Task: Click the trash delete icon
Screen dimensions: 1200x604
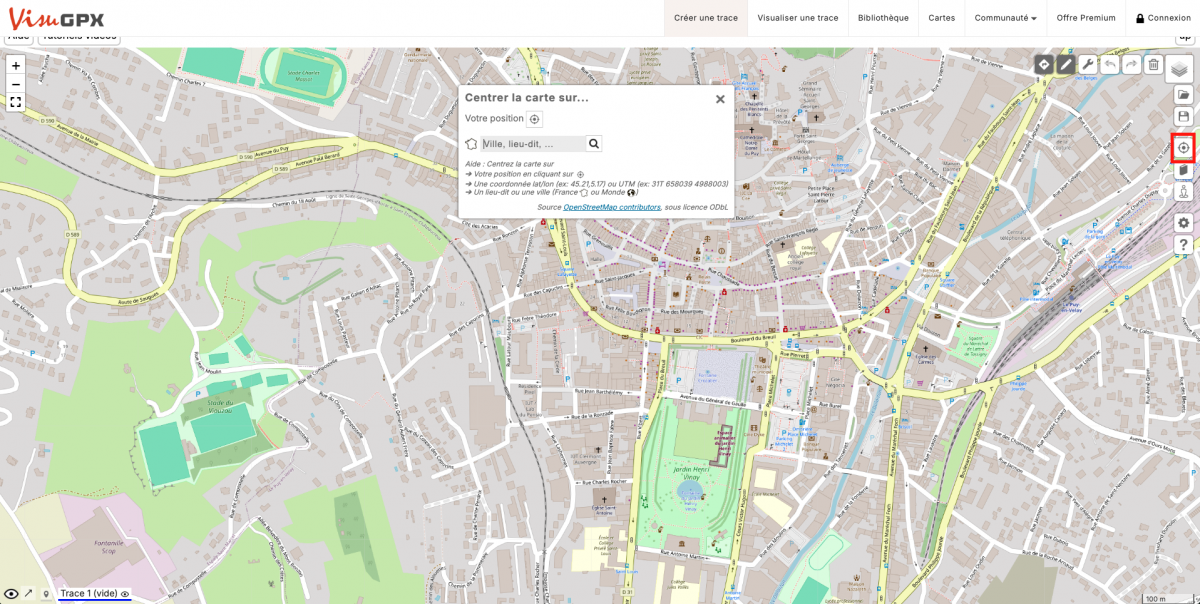Action: point(1153,65)
